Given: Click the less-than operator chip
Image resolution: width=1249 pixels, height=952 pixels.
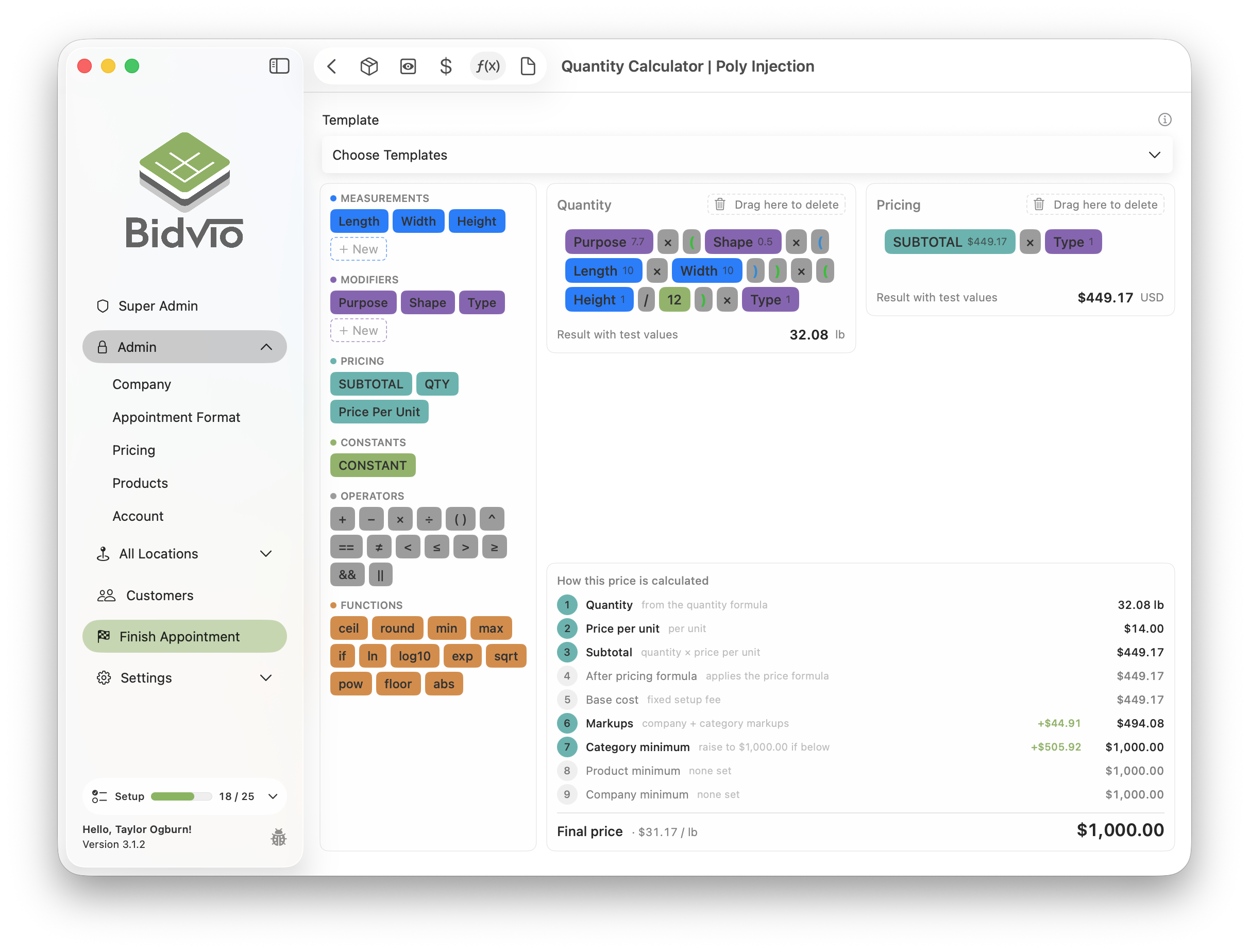Looking at the screenshot, I should (408, 547).
